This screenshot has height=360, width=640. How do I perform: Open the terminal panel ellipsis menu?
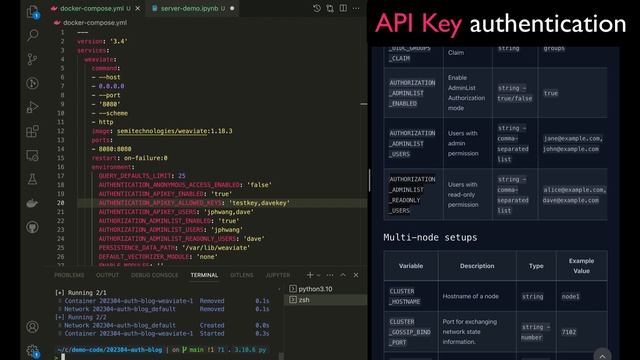pyautogui.click(x=330, y=275)
